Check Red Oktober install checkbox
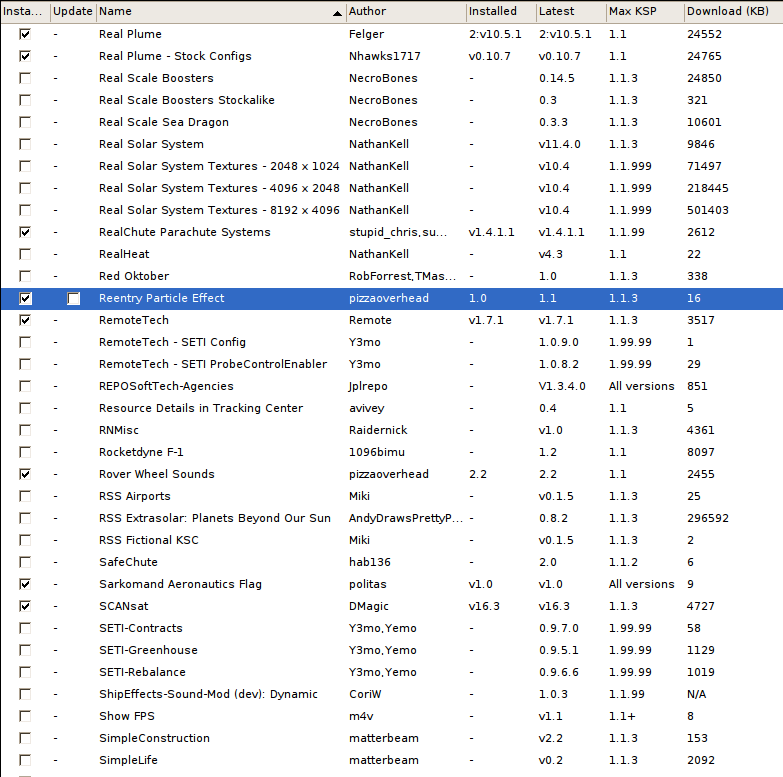This screenshot has height=777, width=783. pyautogui.click(x=24, y=276)
